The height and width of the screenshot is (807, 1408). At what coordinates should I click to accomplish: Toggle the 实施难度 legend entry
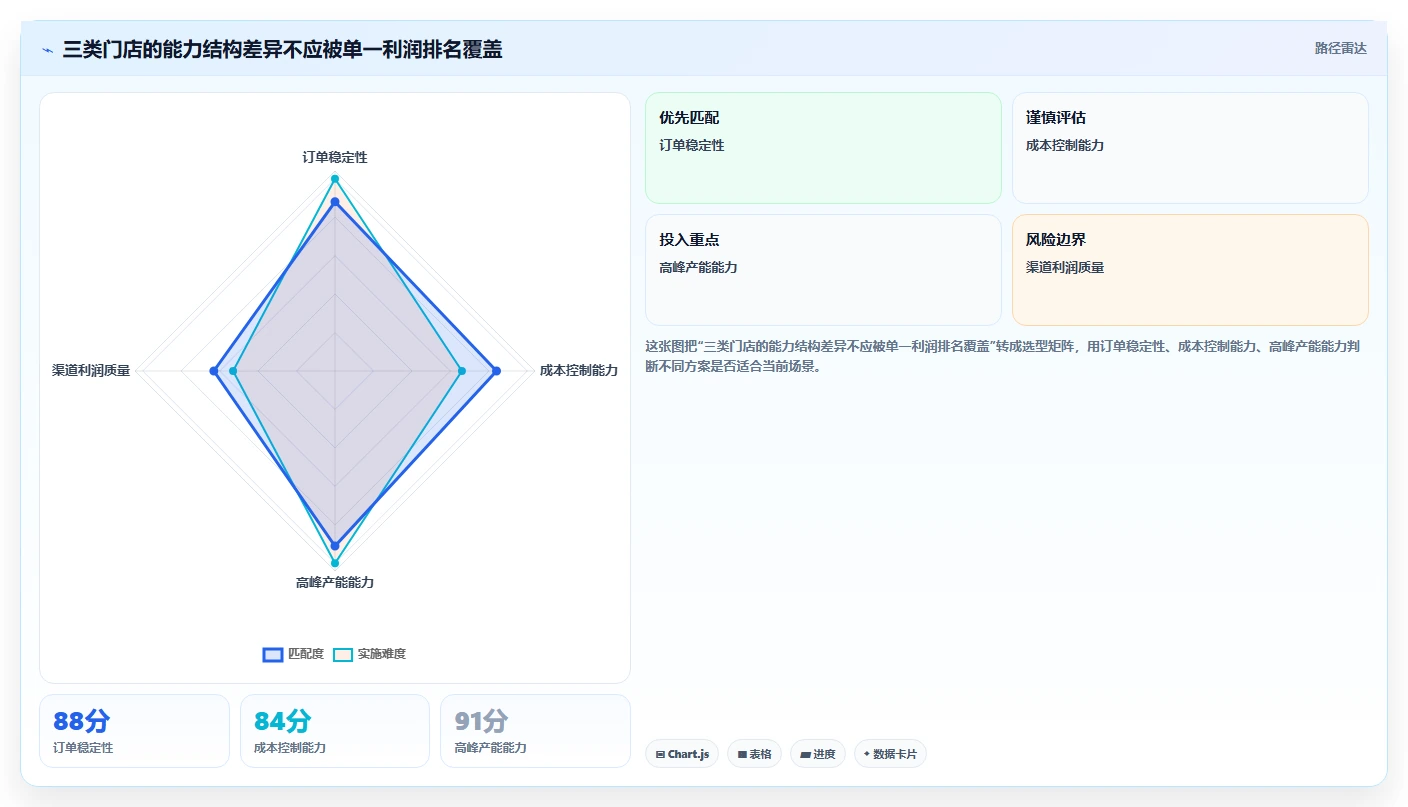(369, 654)
